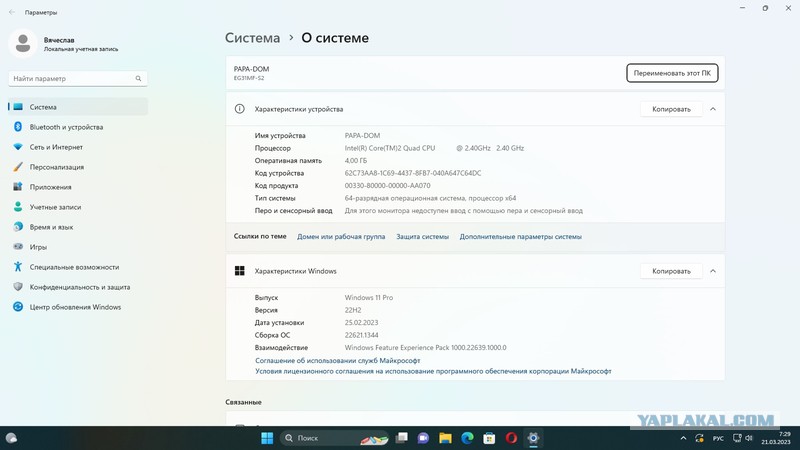Image resolution: width=800 pixels, height=450 pixels.
Task: Open the Chat (Teams) taskbar icon
Action: pyautogui.click(x=423, y=438)
